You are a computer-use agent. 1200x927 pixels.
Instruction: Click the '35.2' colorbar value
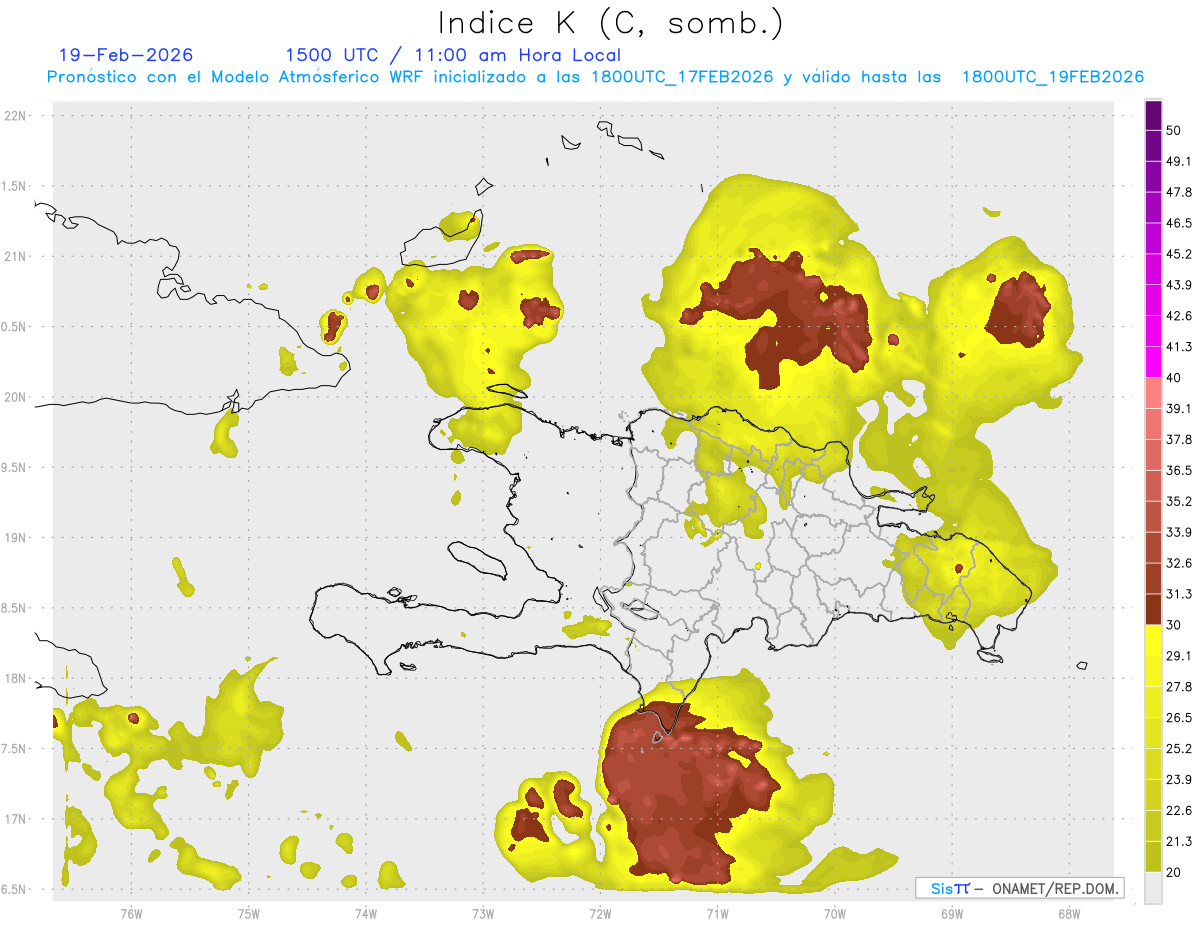pyautogui.click(x=1180, y=501)
